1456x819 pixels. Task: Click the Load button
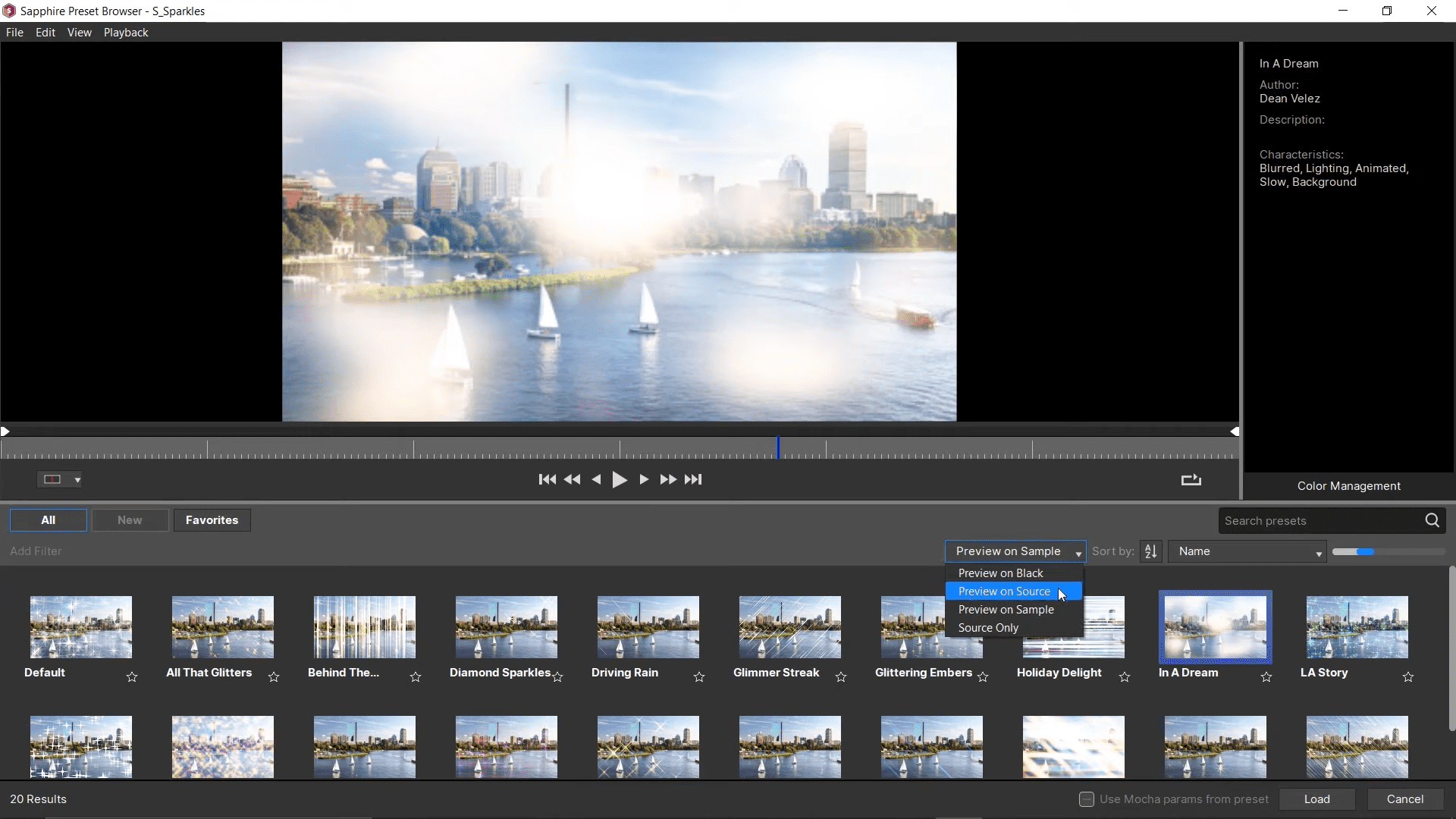point(1316,799)
